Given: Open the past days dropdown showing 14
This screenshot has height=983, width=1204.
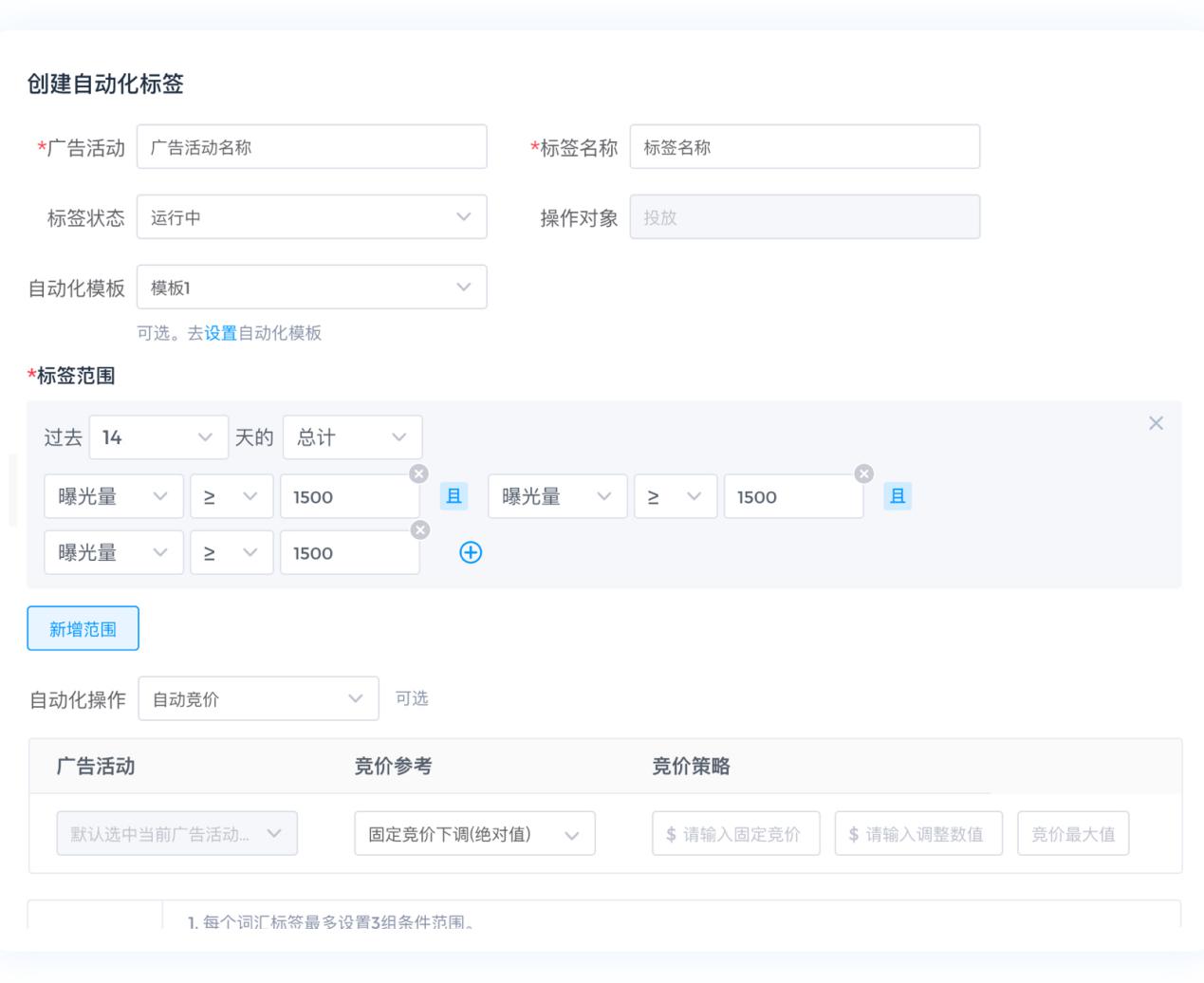Looking at the screenshot, I should click(x=158, y=437).
